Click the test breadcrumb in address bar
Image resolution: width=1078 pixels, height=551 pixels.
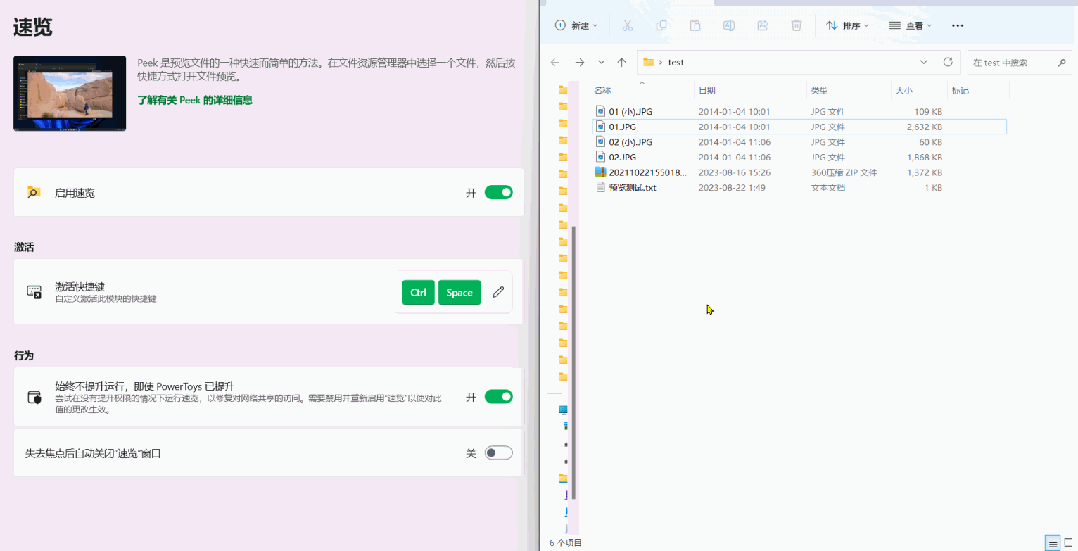pyautogui.click(x=676, y=62)
